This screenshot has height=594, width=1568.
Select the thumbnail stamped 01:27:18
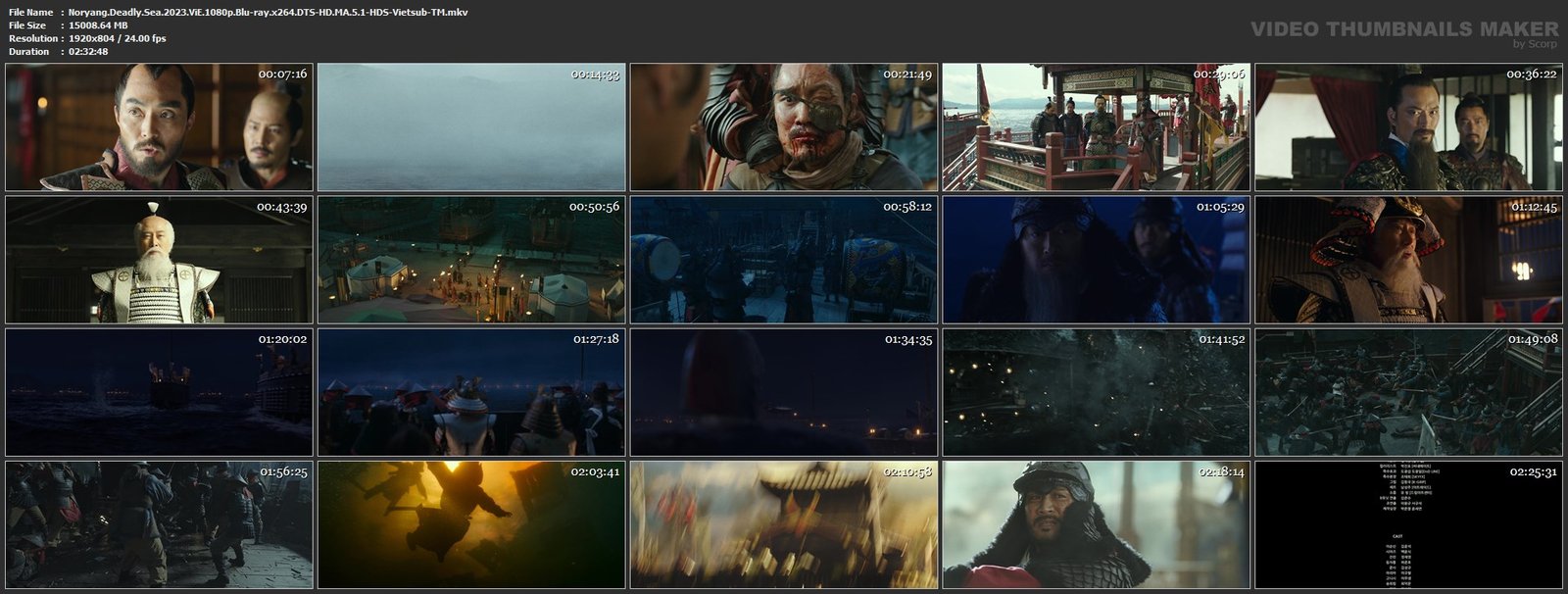(x=471, y=392)
